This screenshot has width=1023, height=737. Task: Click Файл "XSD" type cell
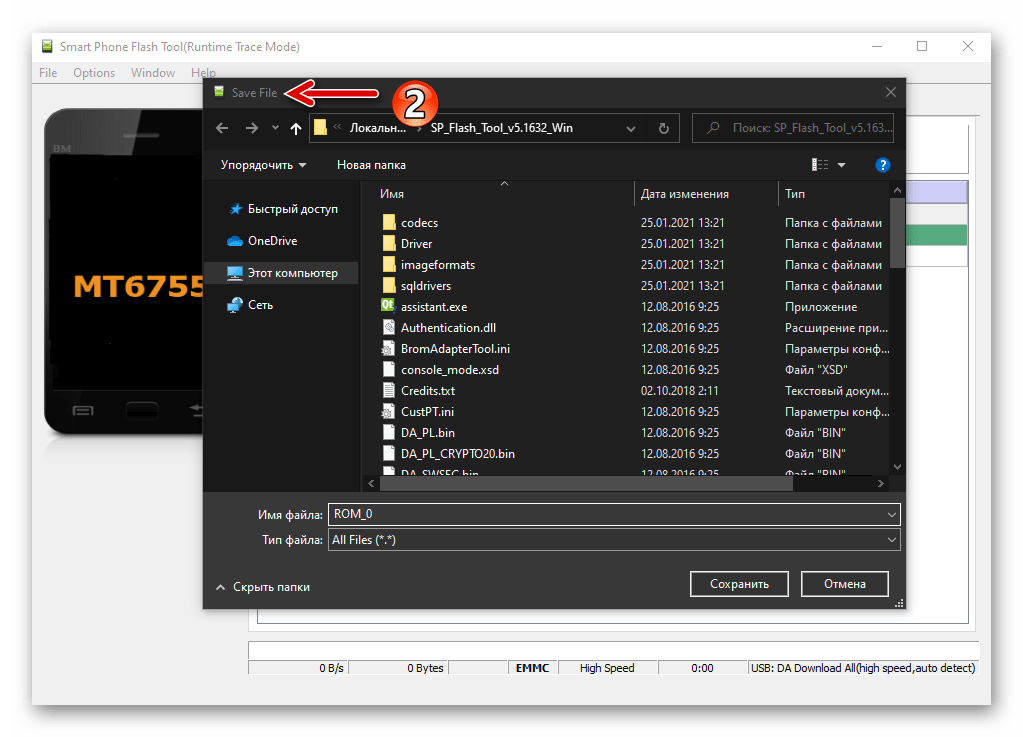click(816, 370)
